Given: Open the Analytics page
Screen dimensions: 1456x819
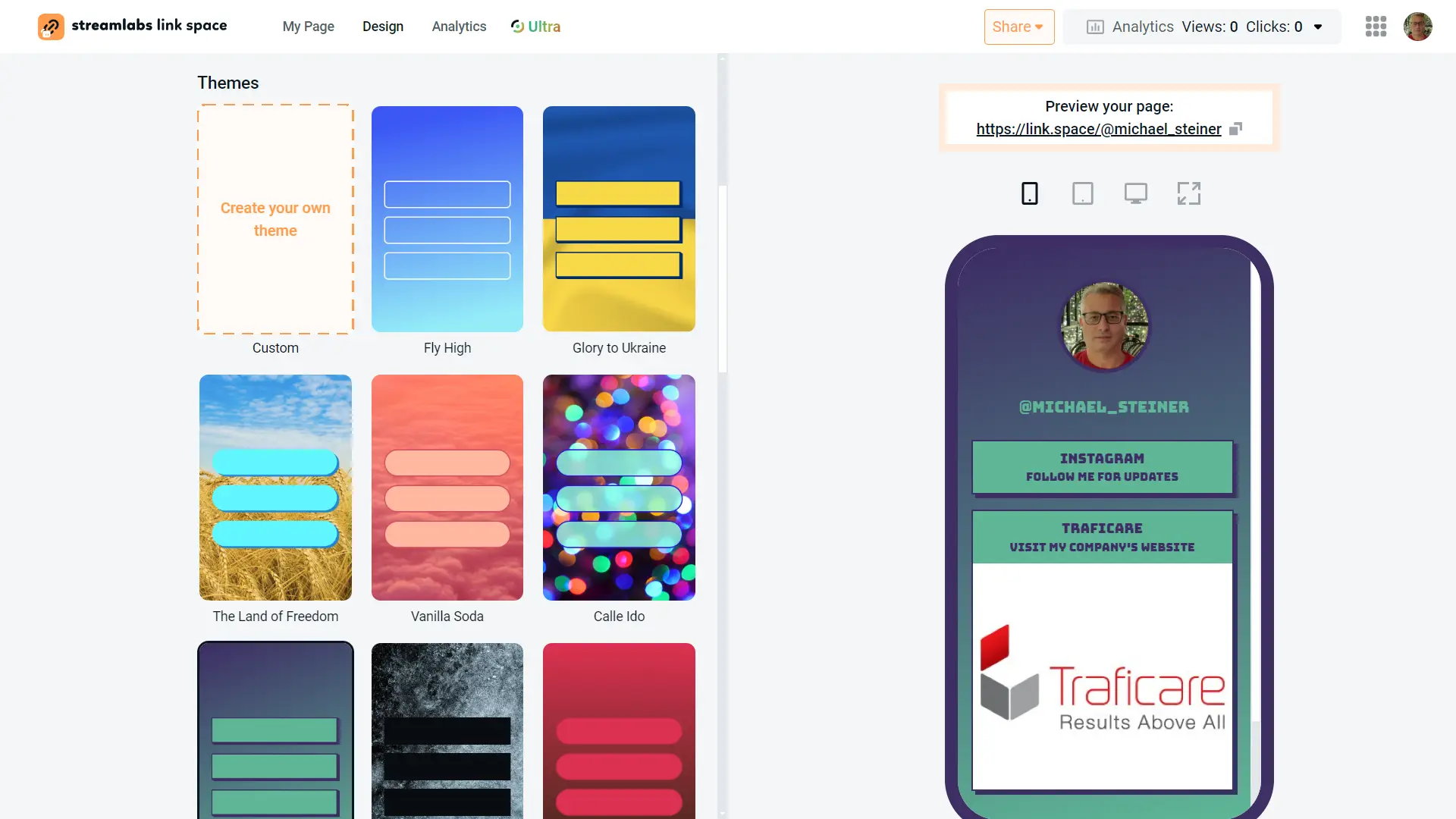Looking at the screenshot, I should click(459, 26).
